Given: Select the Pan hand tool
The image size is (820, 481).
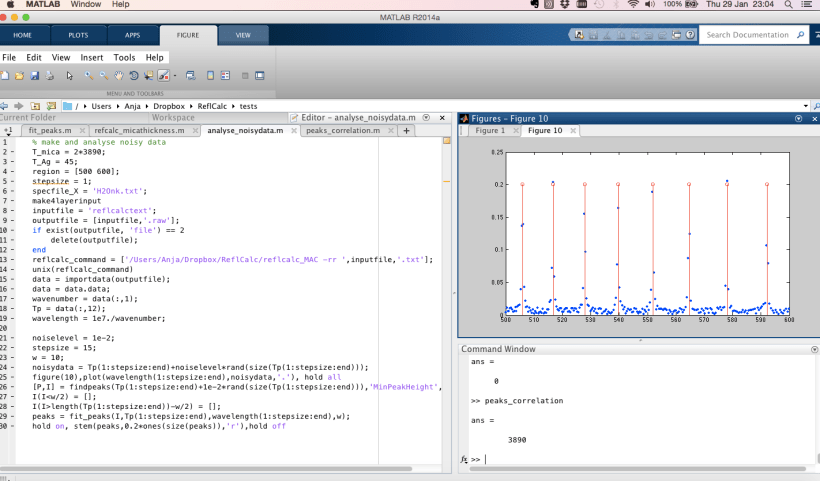Looking at the screenshot, I should point(119,76).
